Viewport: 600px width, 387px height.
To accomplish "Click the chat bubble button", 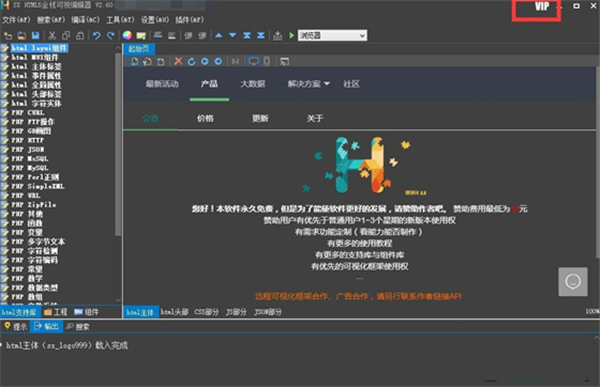I will [573, 282].
